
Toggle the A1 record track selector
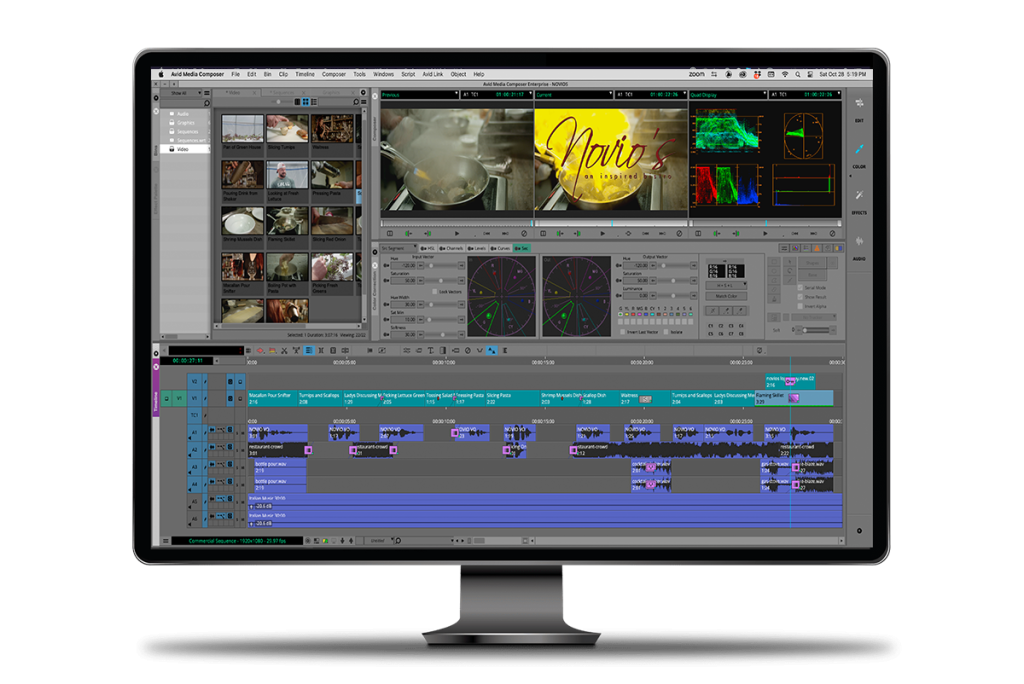tap(194, 432)
